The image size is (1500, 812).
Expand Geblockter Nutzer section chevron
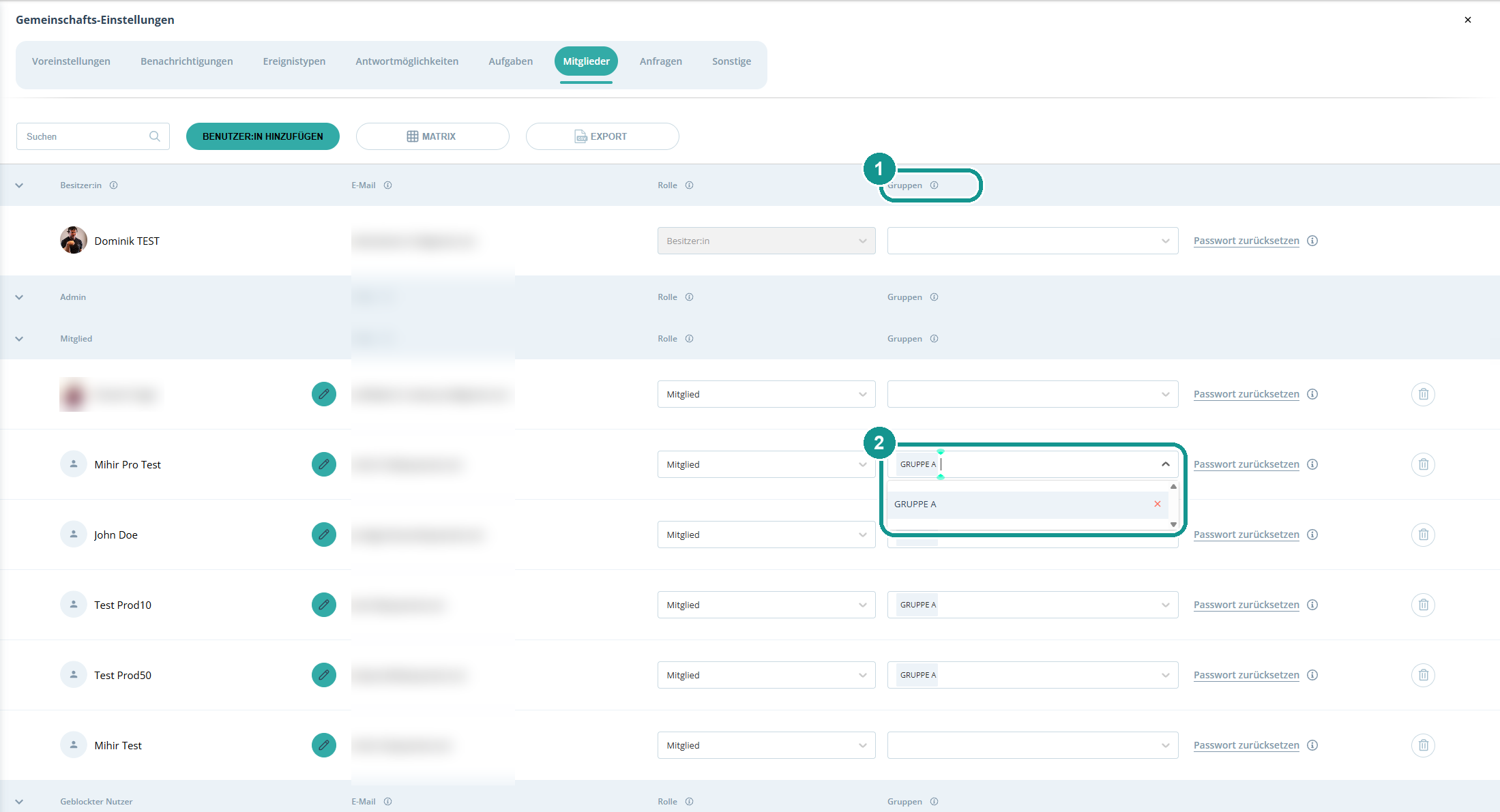19,802
